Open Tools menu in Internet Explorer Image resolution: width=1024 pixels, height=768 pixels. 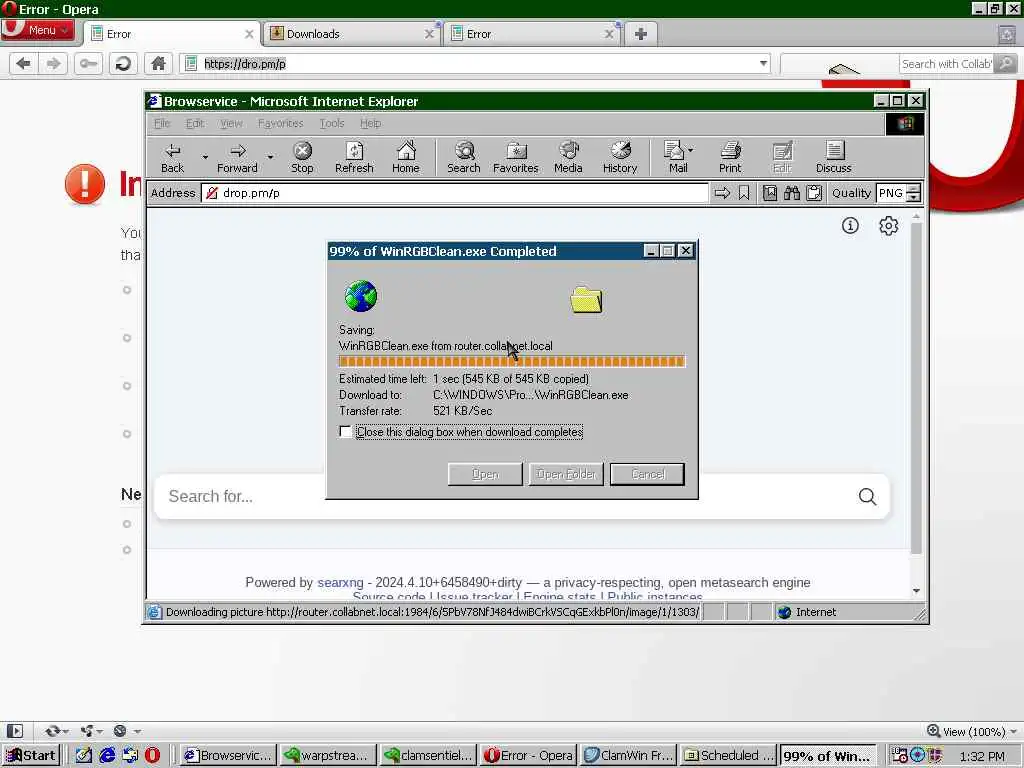332,123
